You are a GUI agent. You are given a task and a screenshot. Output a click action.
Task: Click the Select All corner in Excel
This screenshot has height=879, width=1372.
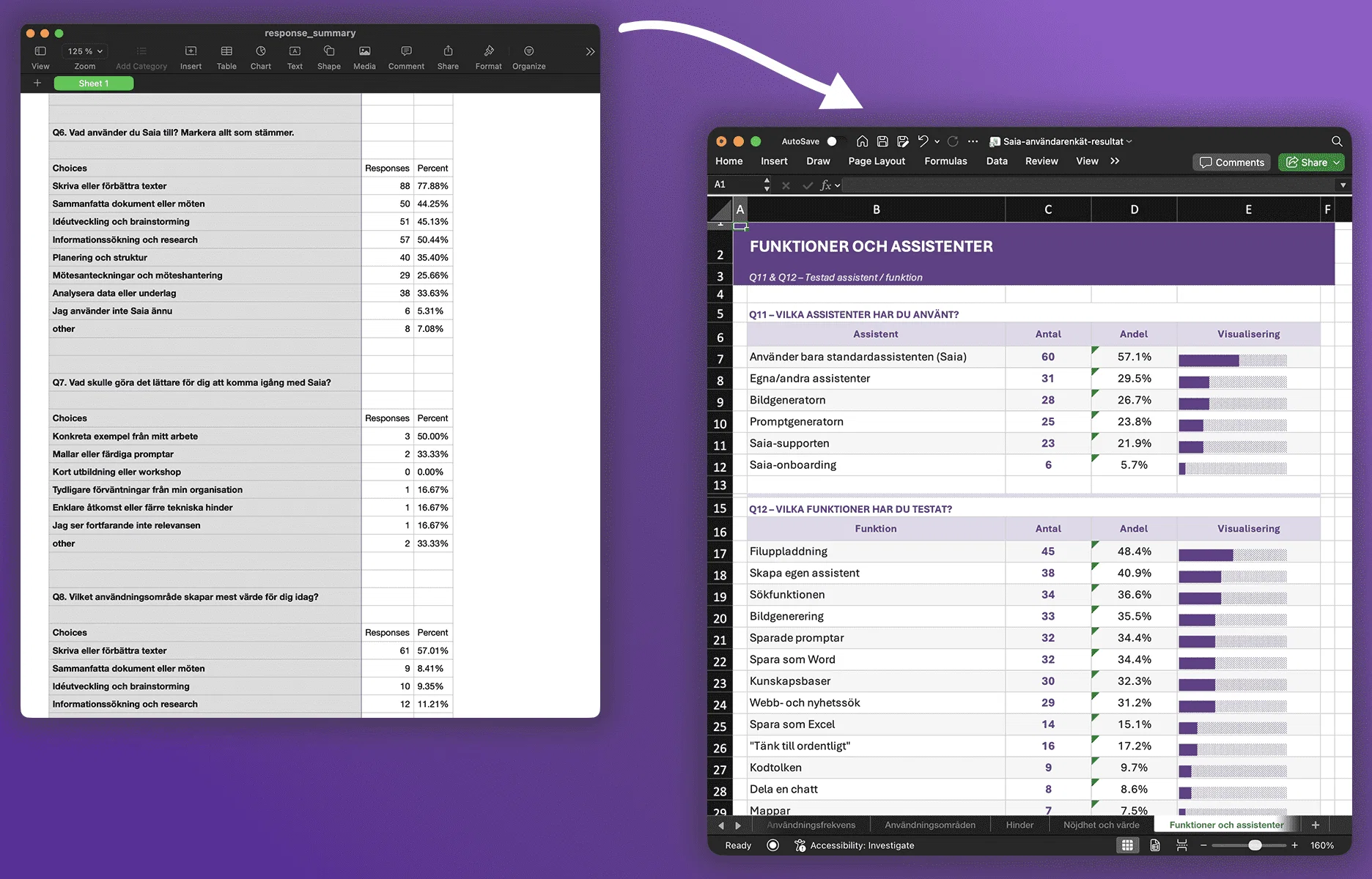(720, 209)
